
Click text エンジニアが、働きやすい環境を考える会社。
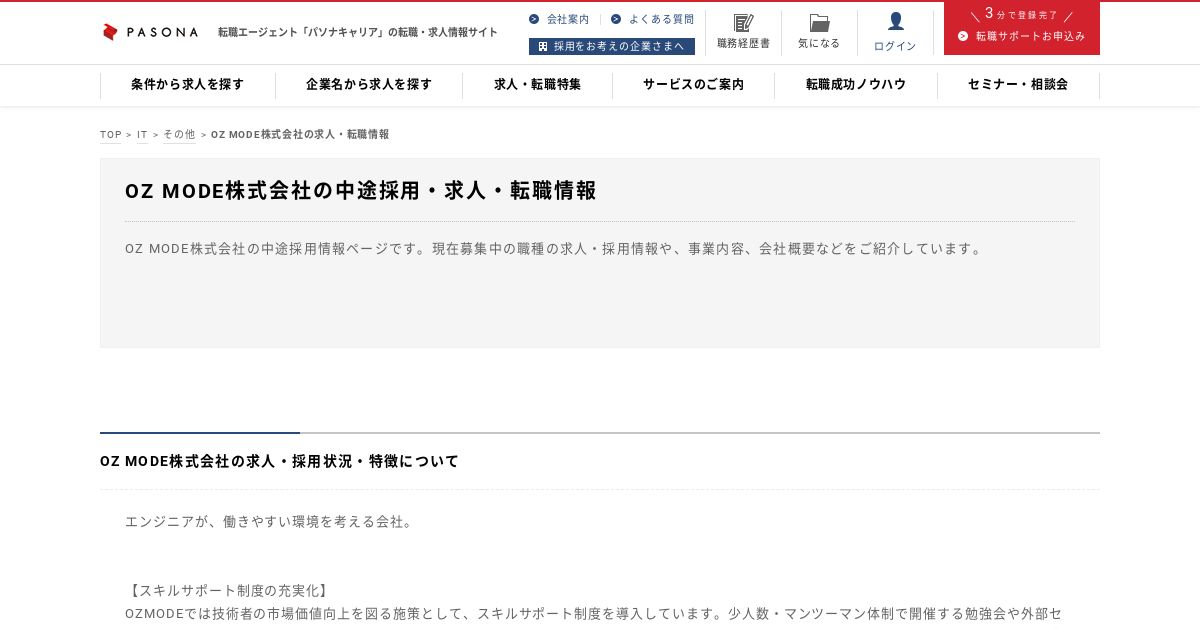(x=271, y=522)
